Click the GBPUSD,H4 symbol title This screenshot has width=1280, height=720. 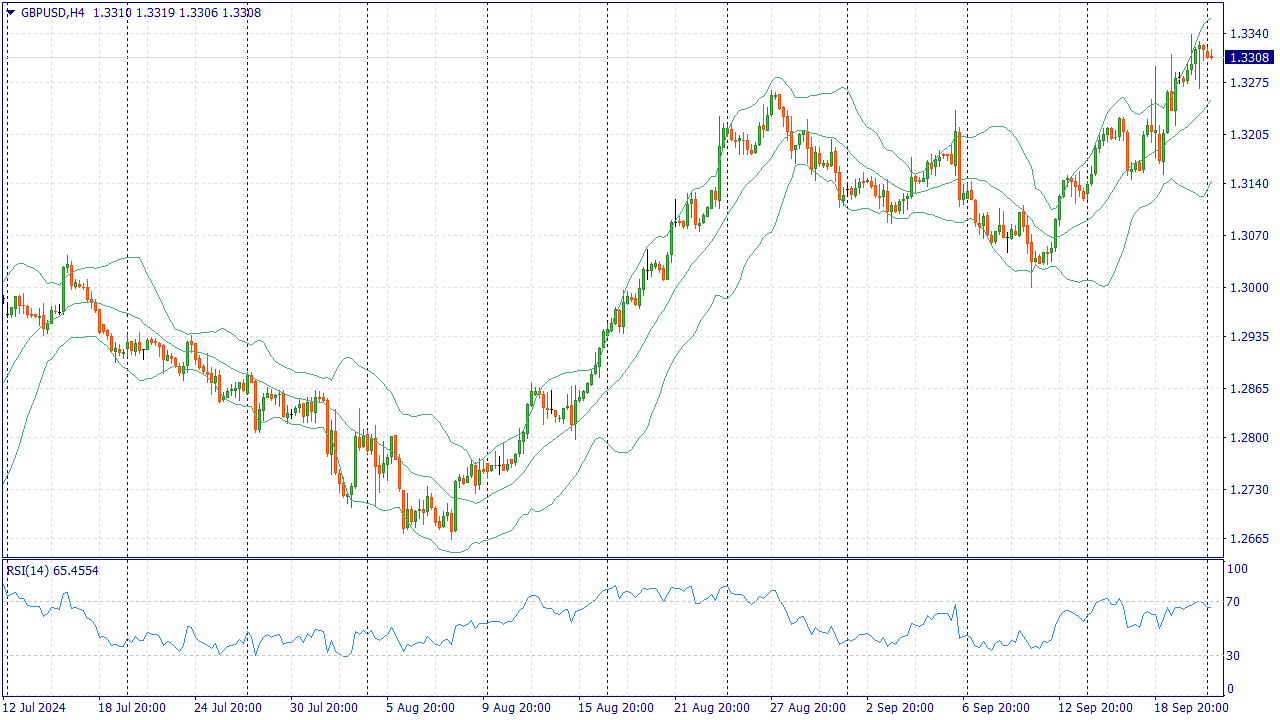tap(53, 13)
